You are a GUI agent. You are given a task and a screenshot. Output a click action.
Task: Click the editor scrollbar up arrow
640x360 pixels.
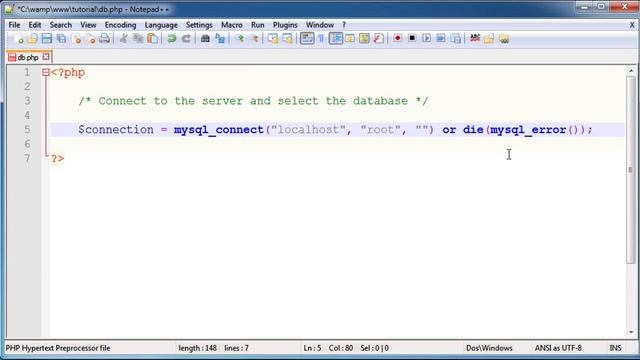tap(631, 71)
